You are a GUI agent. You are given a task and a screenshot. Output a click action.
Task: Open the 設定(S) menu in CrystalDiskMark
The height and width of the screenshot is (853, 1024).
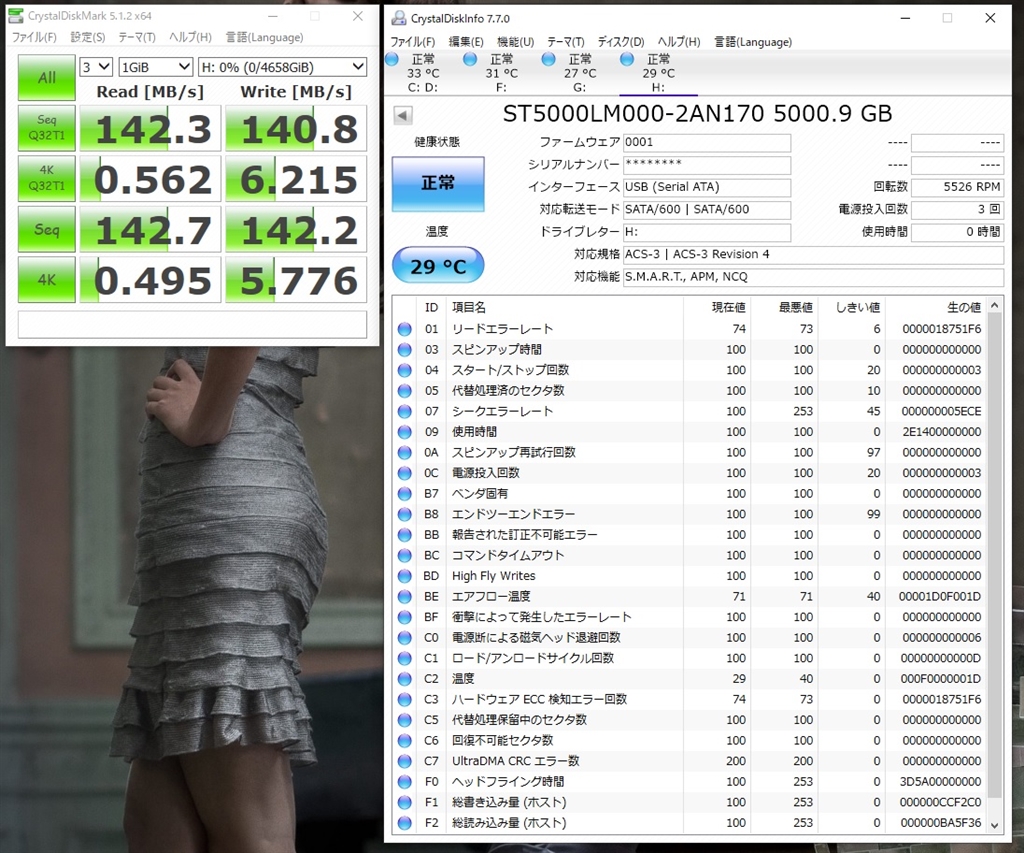(87, 37)
